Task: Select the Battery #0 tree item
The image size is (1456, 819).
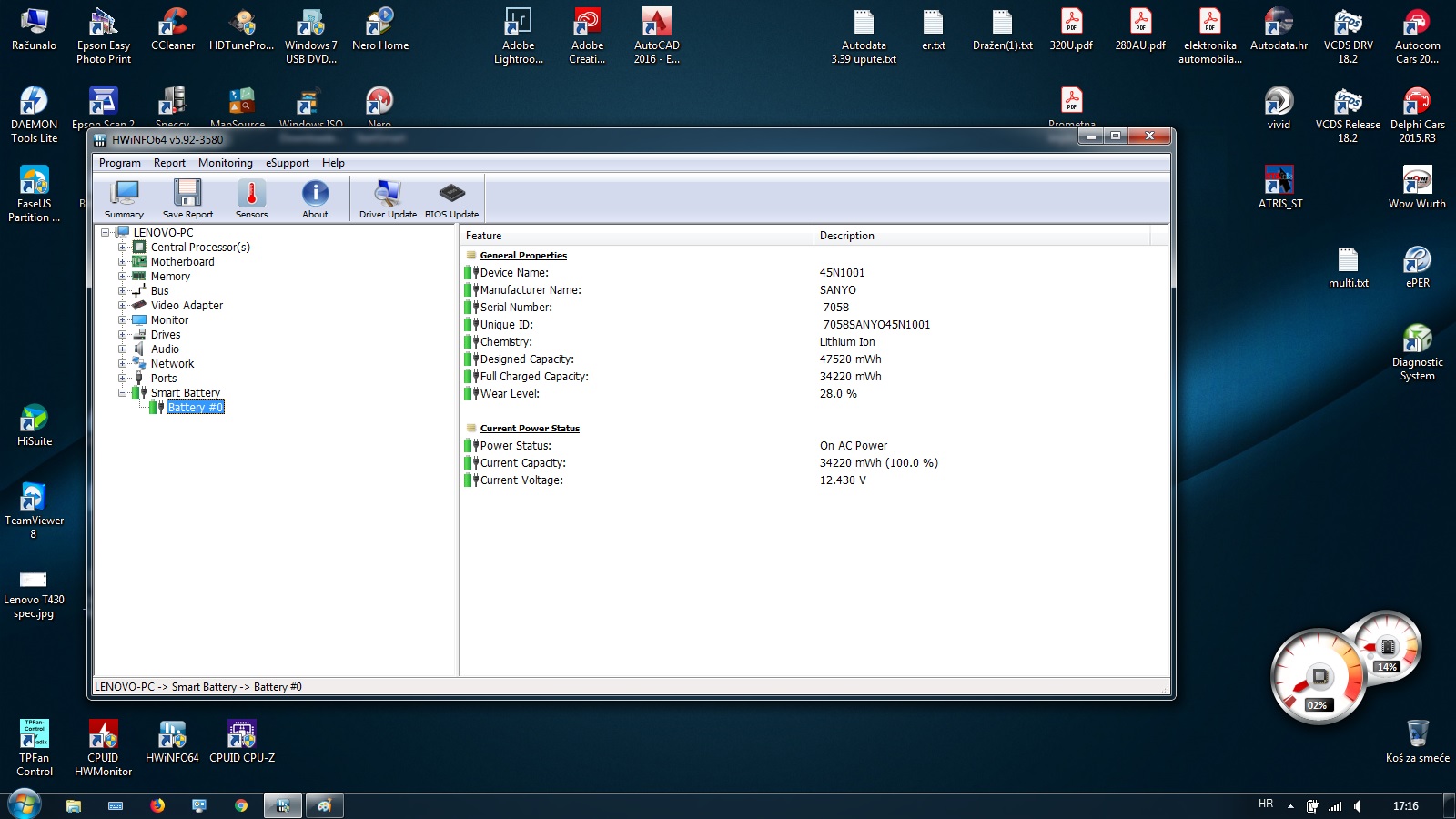Action: (195, 407)
